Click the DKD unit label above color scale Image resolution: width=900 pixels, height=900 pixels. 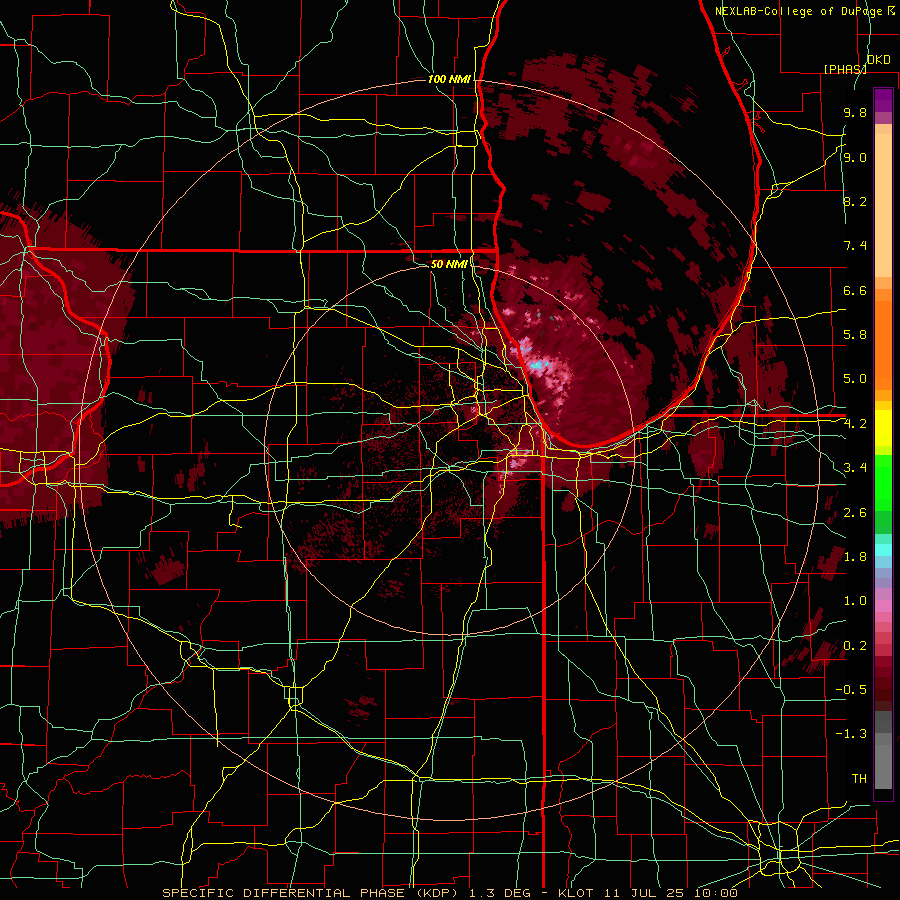878,60
